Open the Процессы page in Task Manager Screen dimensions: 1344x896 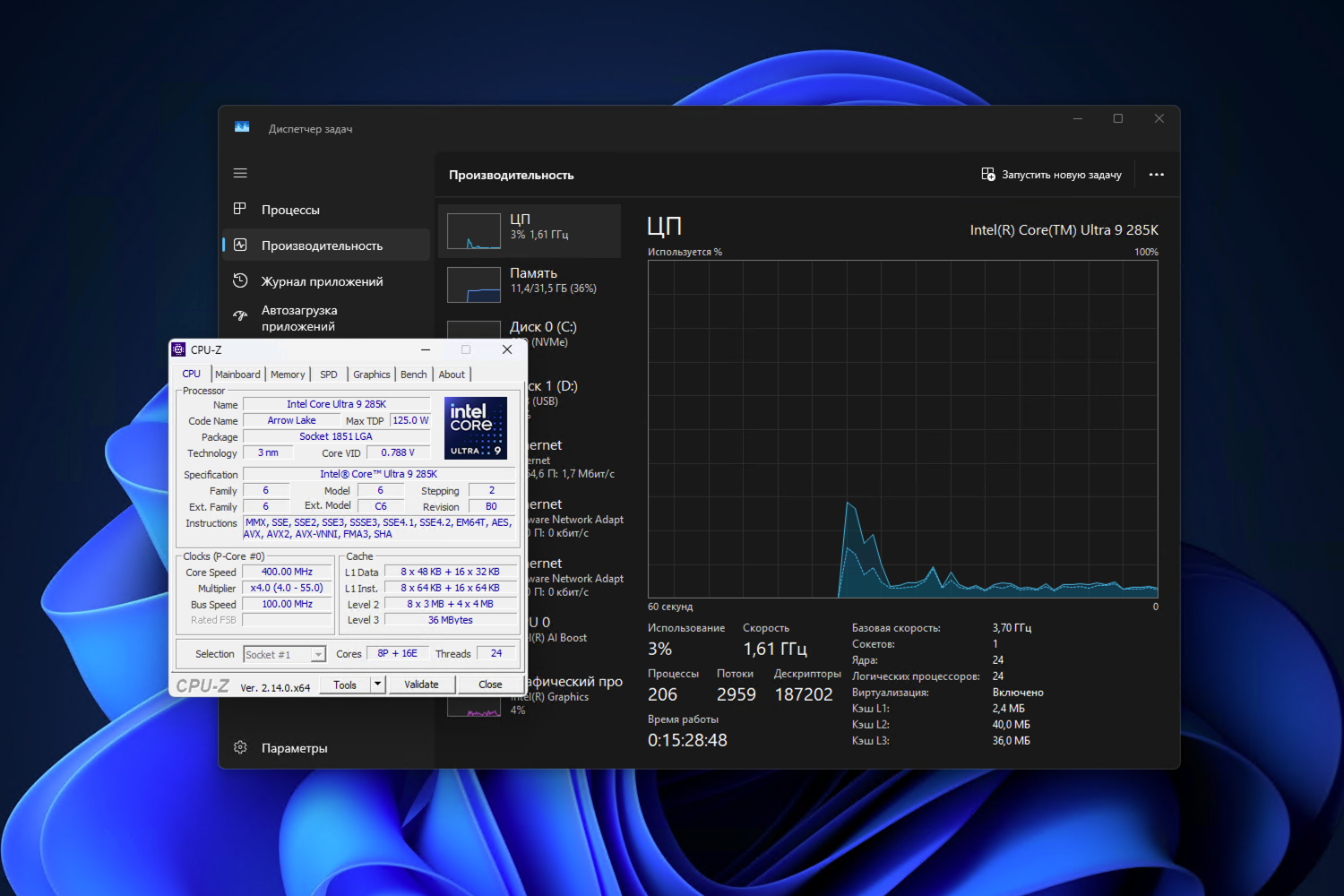pyautogui.click(x=326, y=210)
